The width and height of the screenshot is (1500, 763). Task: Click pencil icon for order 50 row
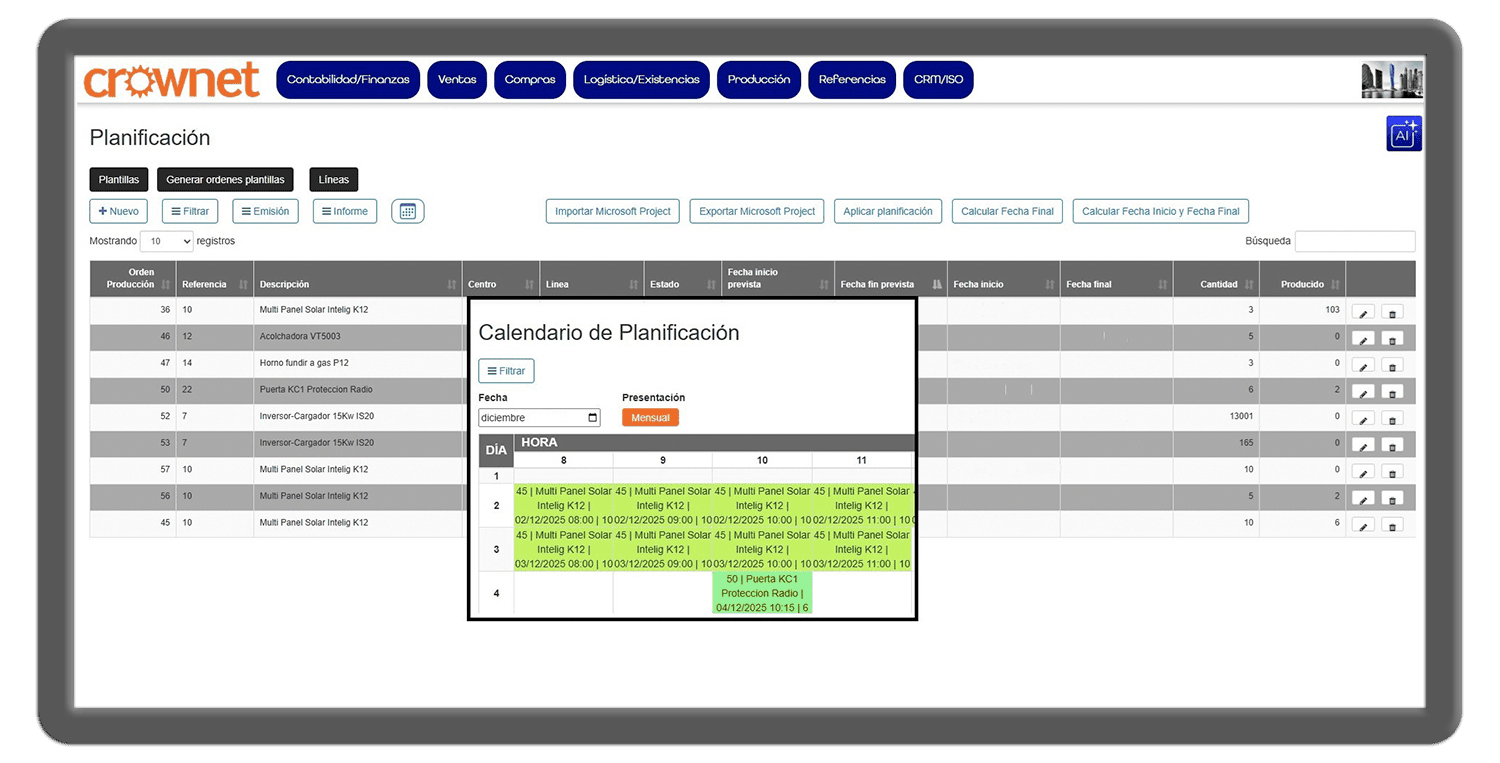tap(1362, 391)
